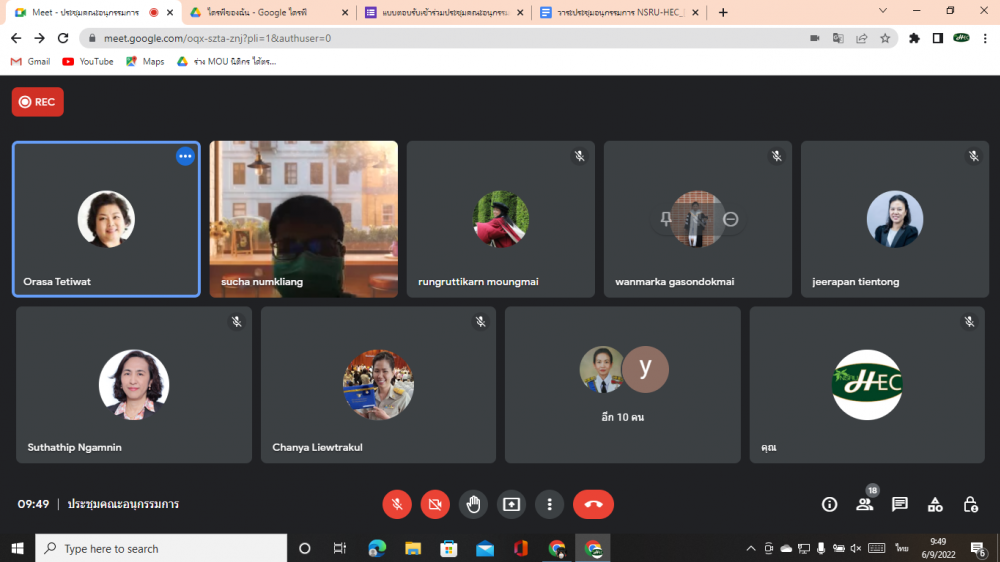This screenshot has height=562, width=1000.
Task: Open Microsoft Edge from the taskbar
Action: pos(377,548)
